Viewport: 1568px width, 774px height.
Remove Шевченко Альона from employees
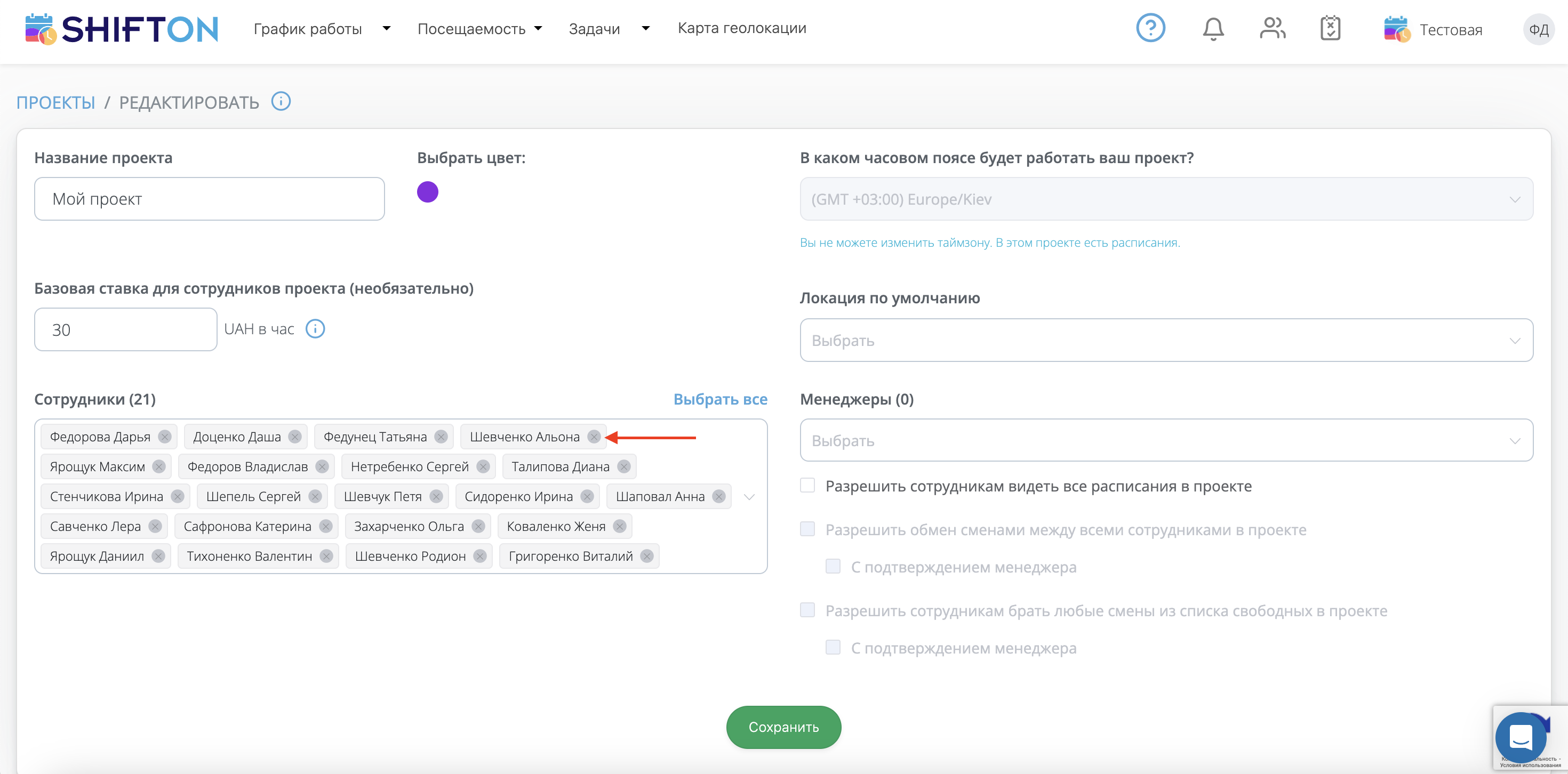594,437
